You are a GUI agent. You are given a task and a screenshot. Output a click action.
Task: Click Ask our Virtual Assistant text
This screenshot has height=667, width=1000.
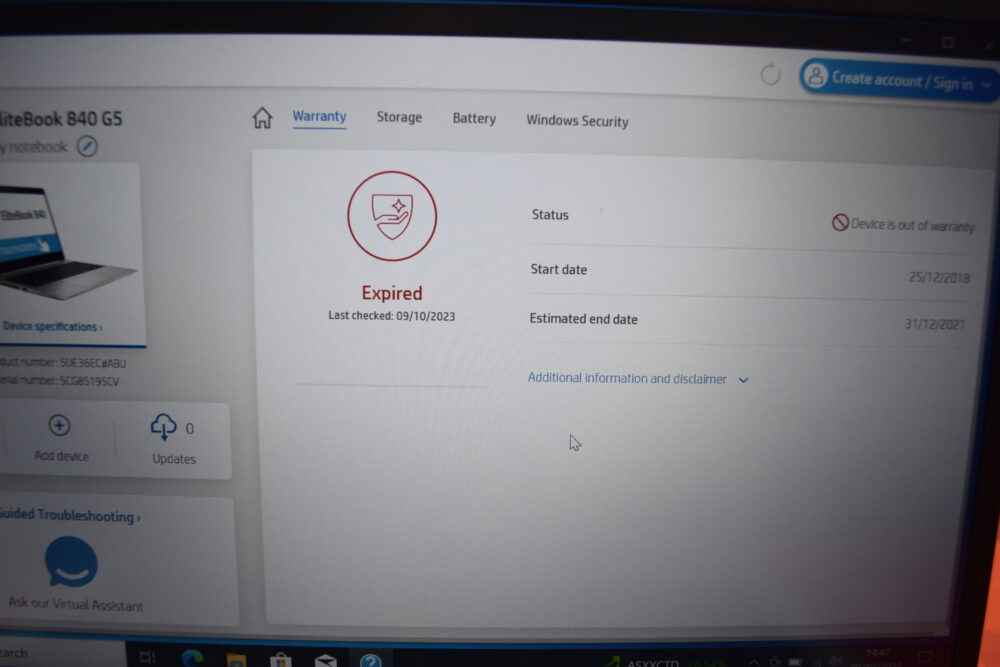click(x=75, y=604)
